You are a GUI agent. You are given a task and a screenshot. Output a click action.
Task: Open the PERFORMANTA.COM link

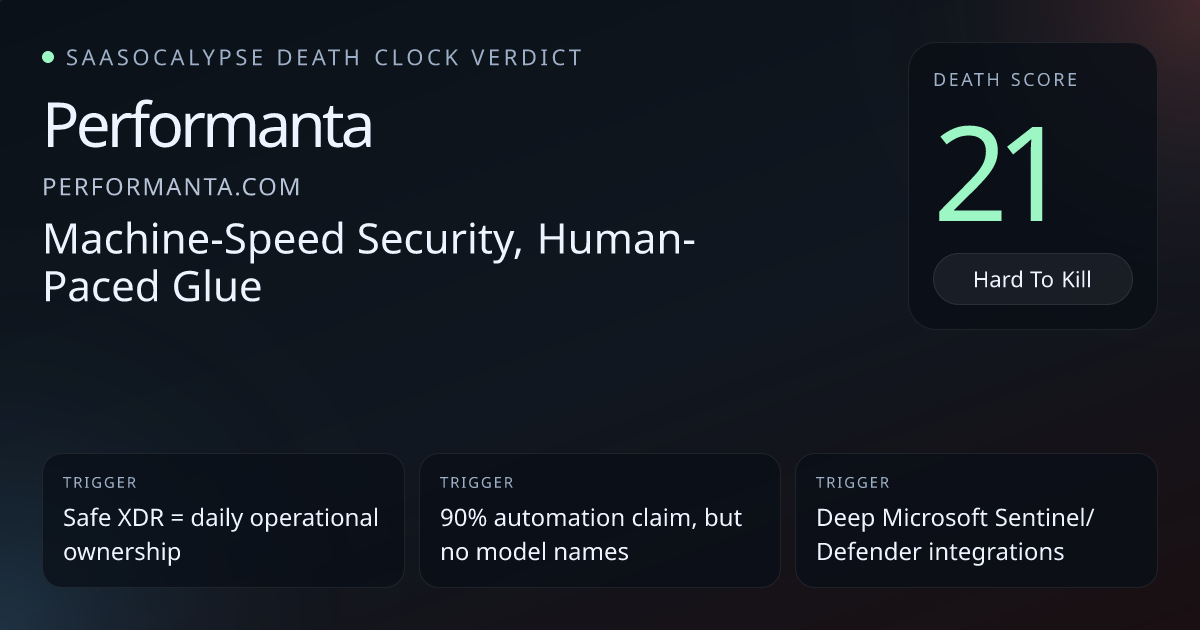tap(171, 187)
